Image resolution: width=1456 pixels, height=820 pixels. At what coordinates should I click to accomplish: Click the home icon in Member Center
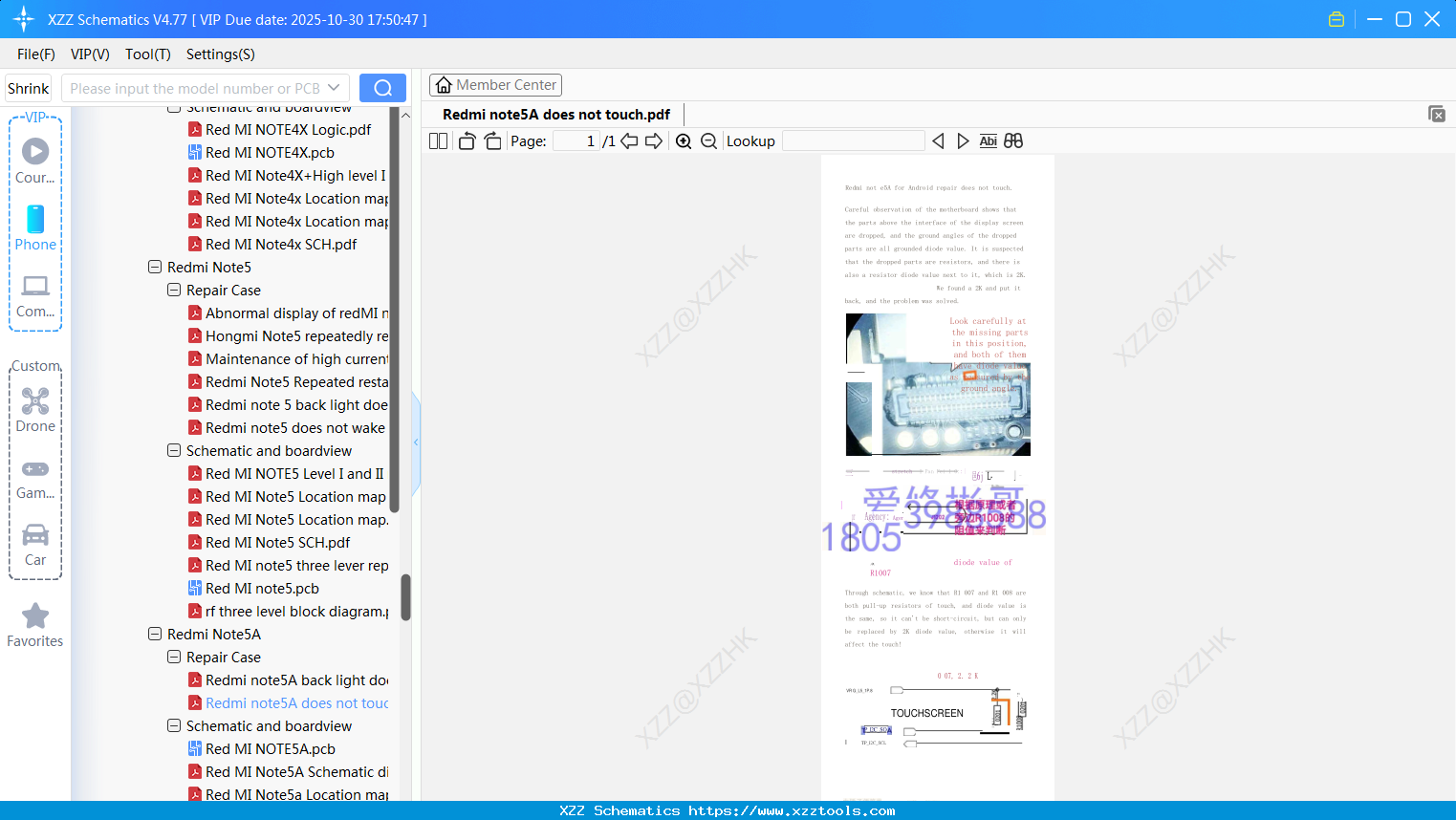(444, 85)
